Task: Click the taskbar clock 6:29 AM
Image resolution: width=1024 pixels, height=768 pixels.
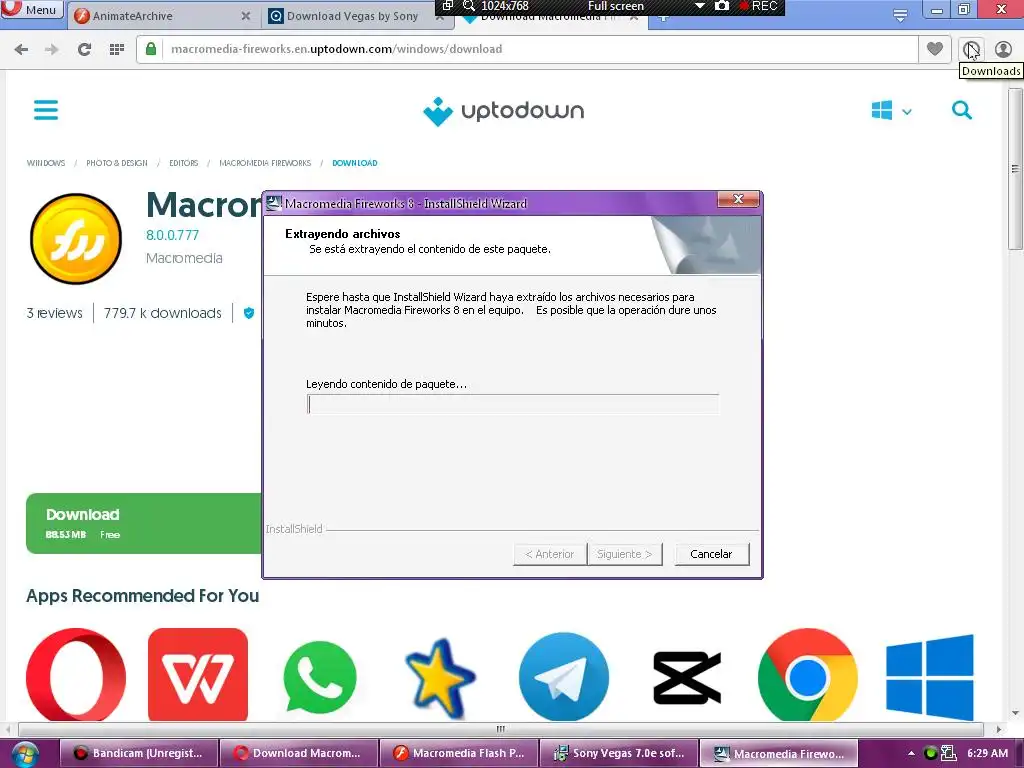Action: pyautogui.click(x=987, y=754)
